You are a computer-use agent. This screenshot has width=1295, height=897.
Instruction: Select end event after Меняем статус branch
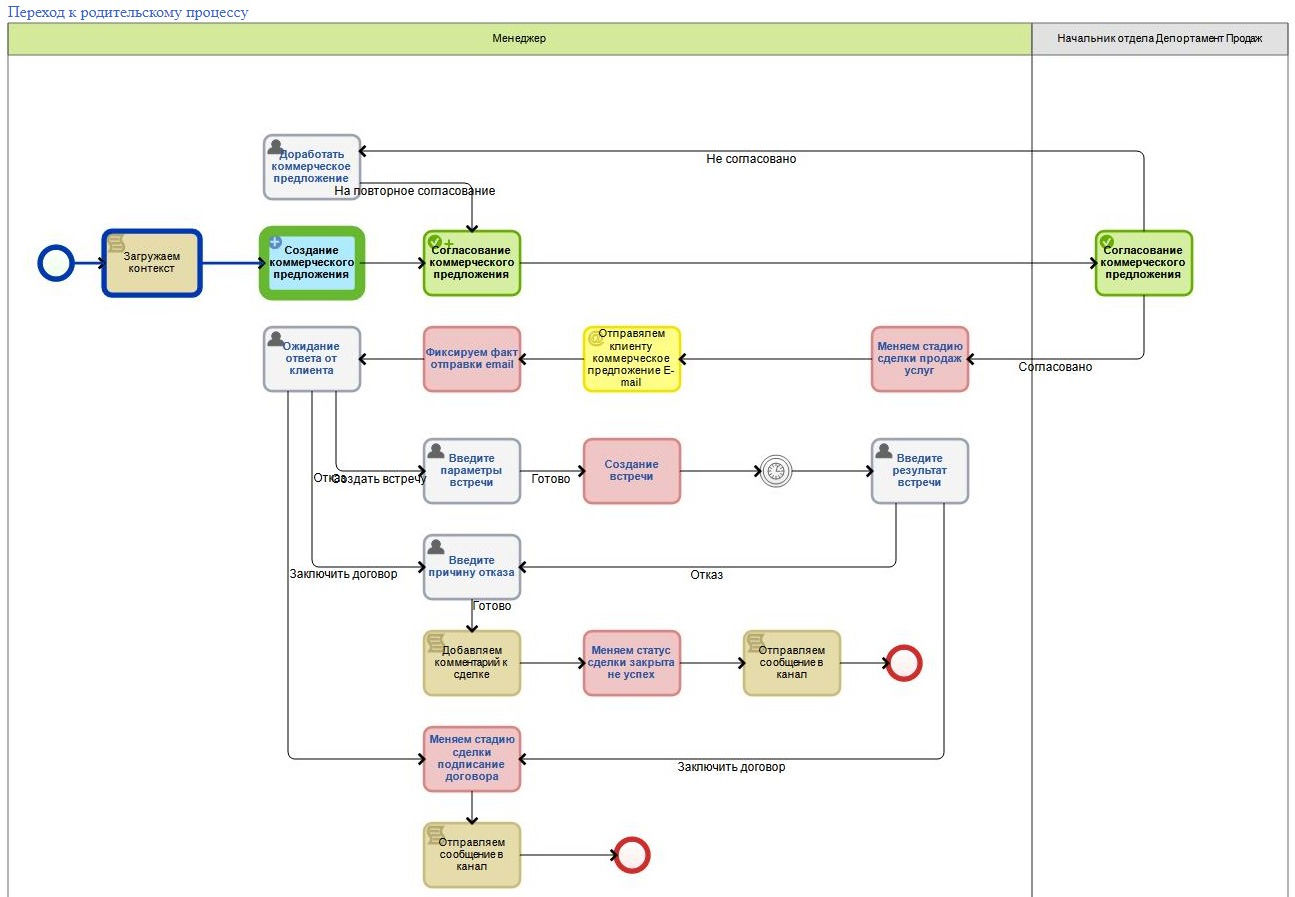pos(903,663)
